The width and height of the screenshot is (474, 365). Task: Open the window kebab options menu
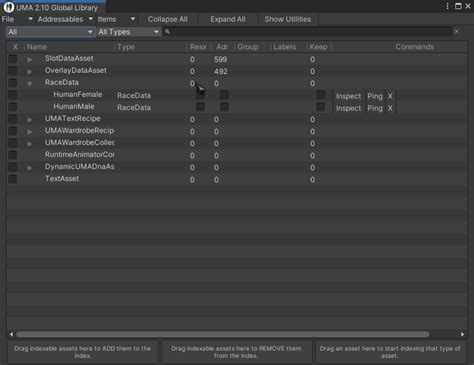447,6
